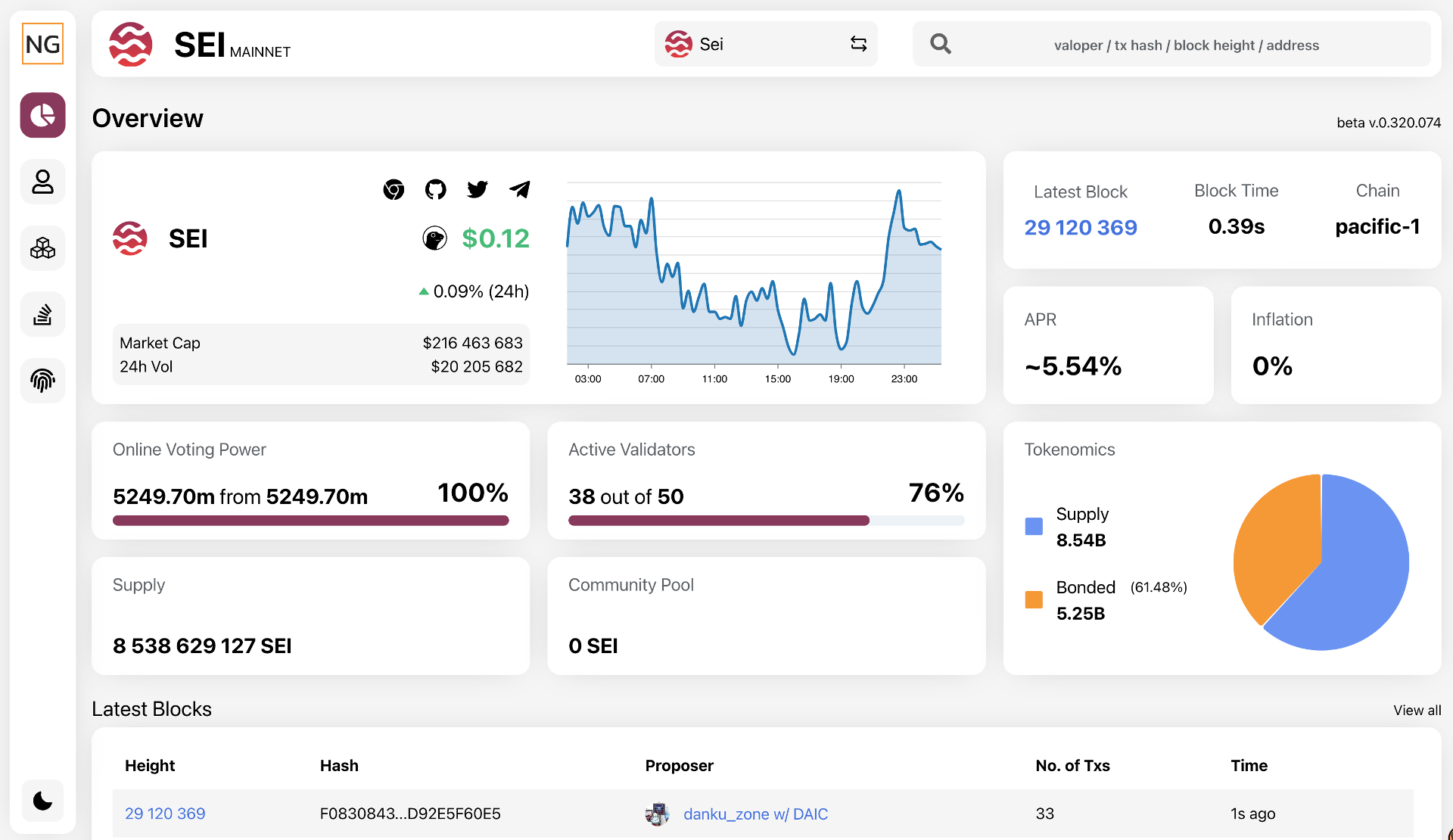This screenshot has width=1453, height=840.
Task: Click the NG logo in sidebar
Action: coord(42,44)
